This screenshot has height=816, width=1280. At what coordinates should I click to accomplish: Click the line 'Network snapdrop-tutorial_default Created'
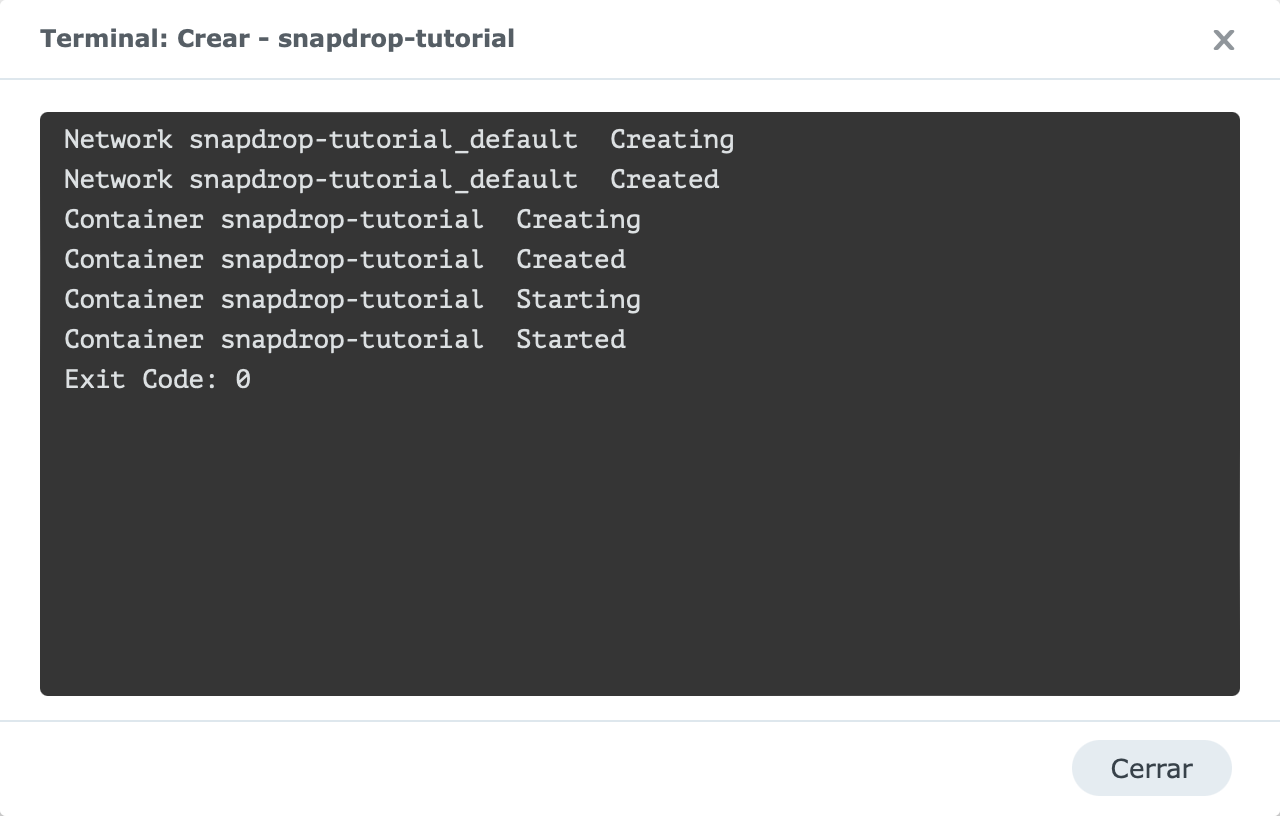point(390,180)
